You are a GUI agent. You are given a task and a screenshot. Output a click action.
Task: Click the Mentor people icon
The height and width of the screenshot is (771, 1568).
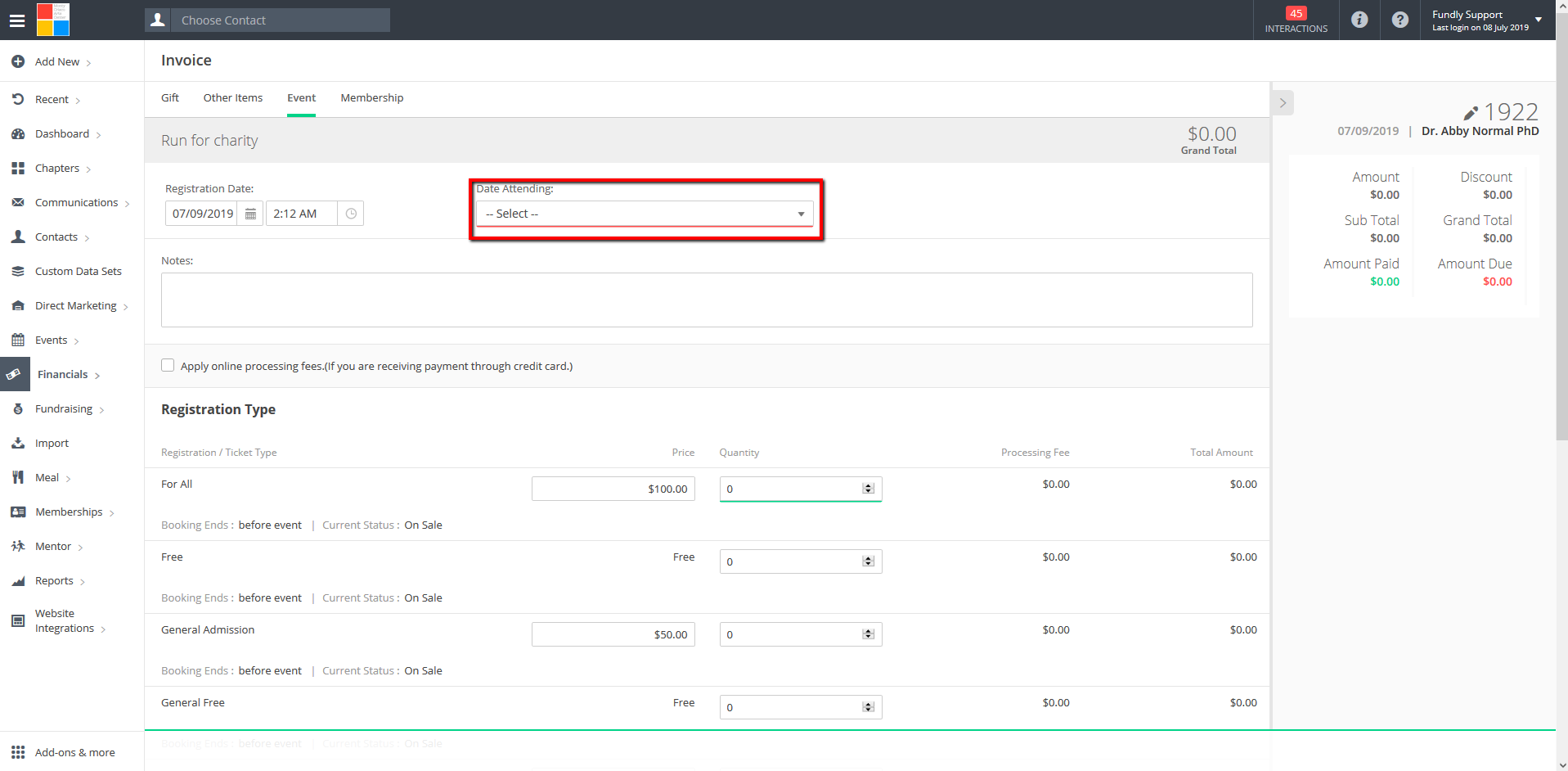(x=18, y=546)
